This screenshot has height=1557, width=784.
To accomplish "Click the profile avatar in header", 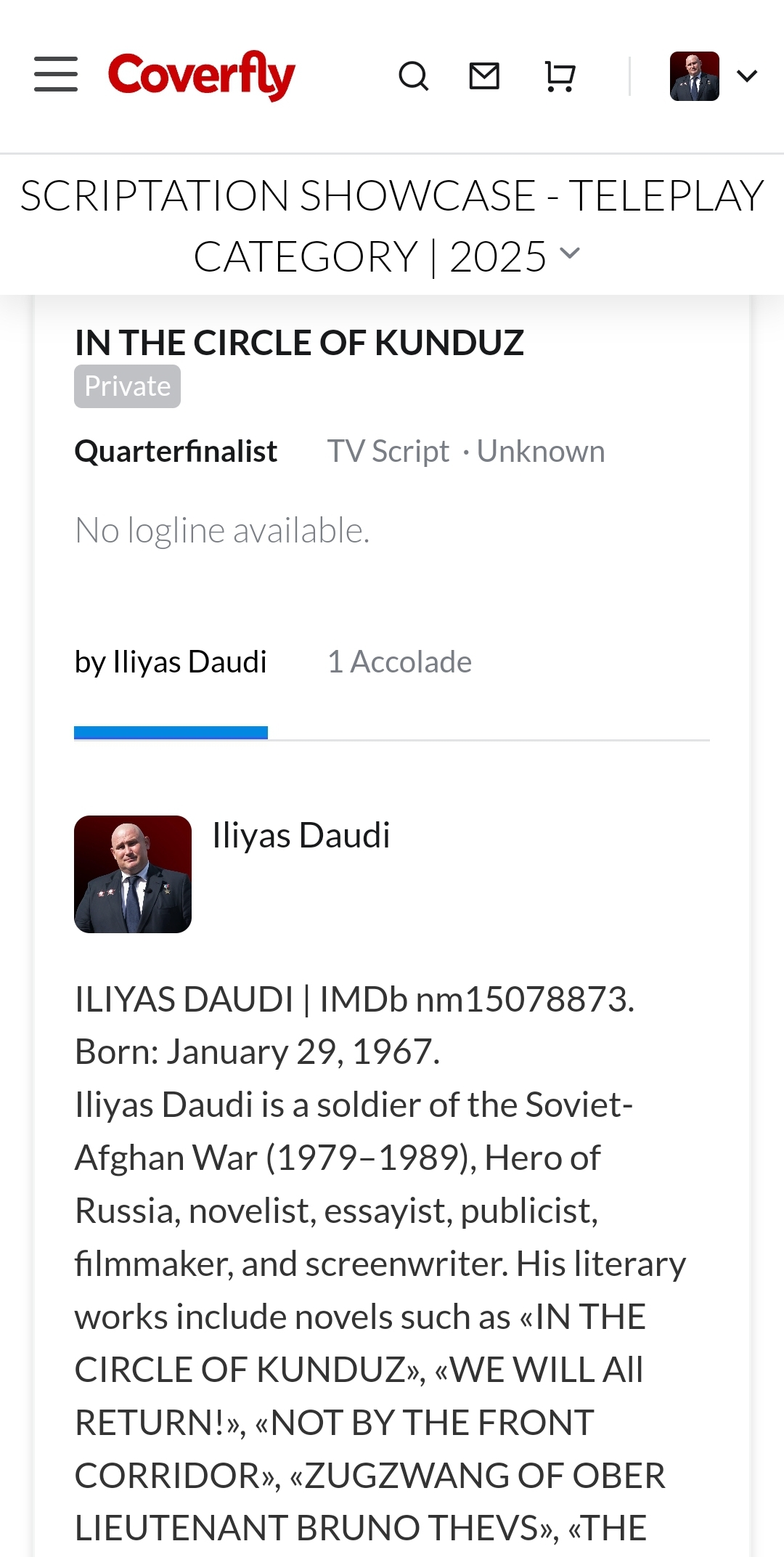I will 695,76.
